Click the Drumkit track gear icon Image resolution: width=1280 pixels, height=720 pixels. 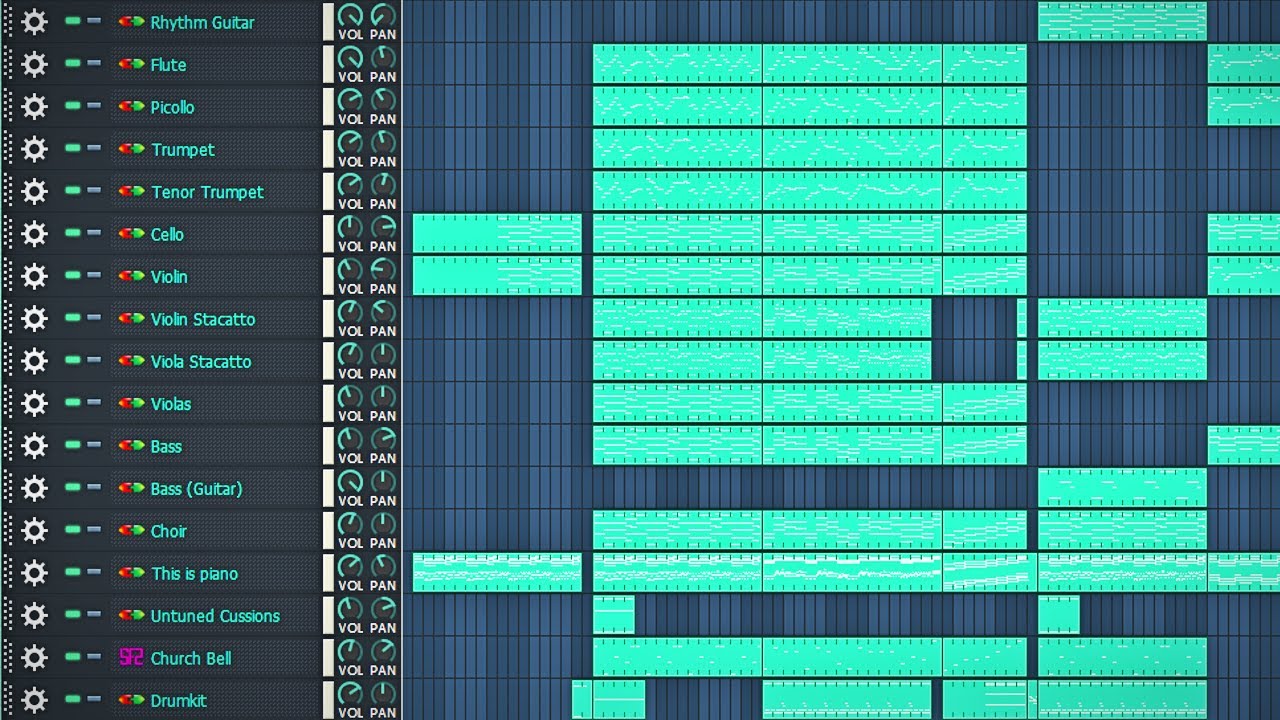(x=34, y=700)
